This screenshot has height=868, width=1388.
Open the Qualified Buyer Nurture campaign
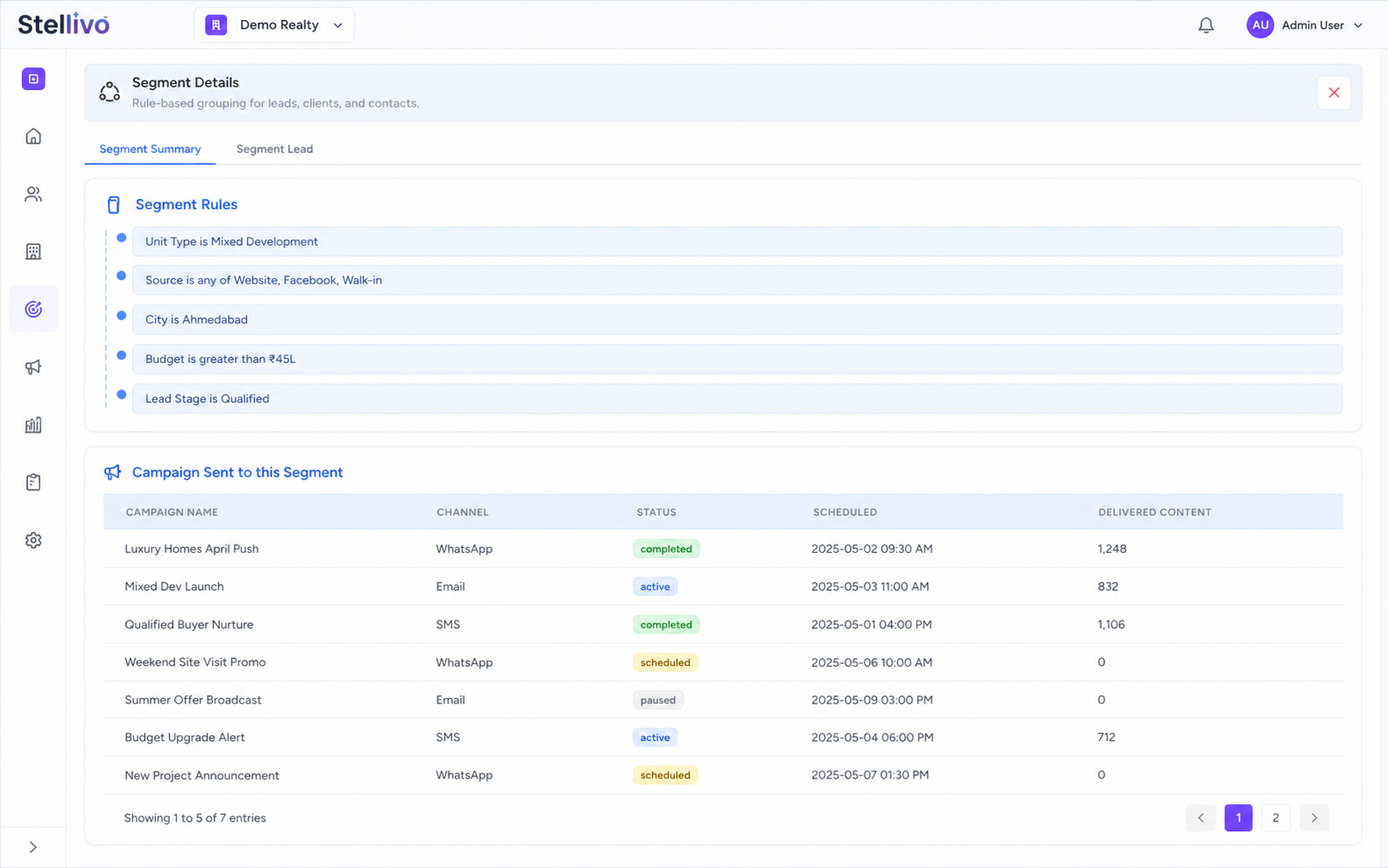(189, 625)
